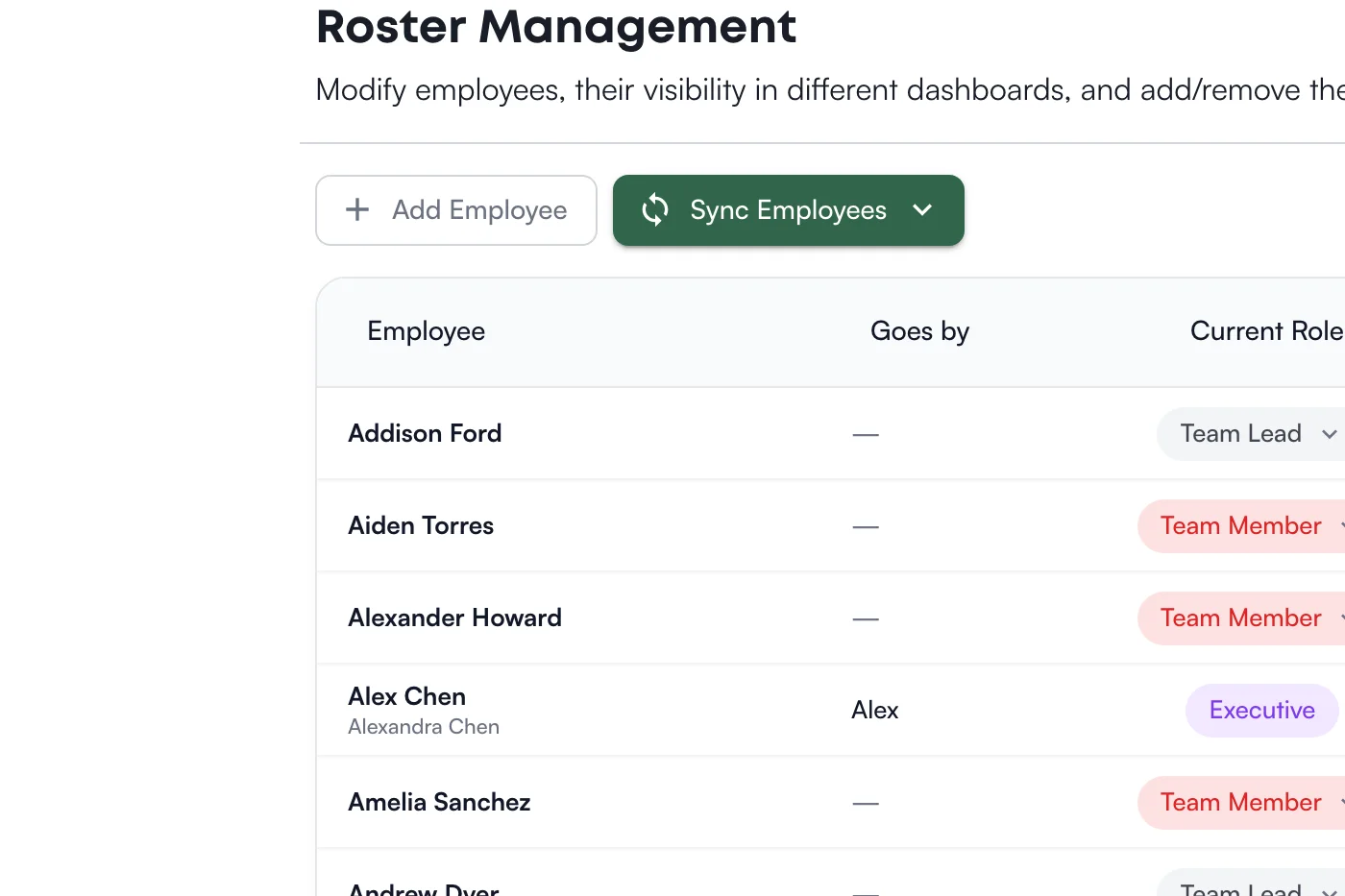Click Alex Chen's Executive role badge

(1262, 711)
